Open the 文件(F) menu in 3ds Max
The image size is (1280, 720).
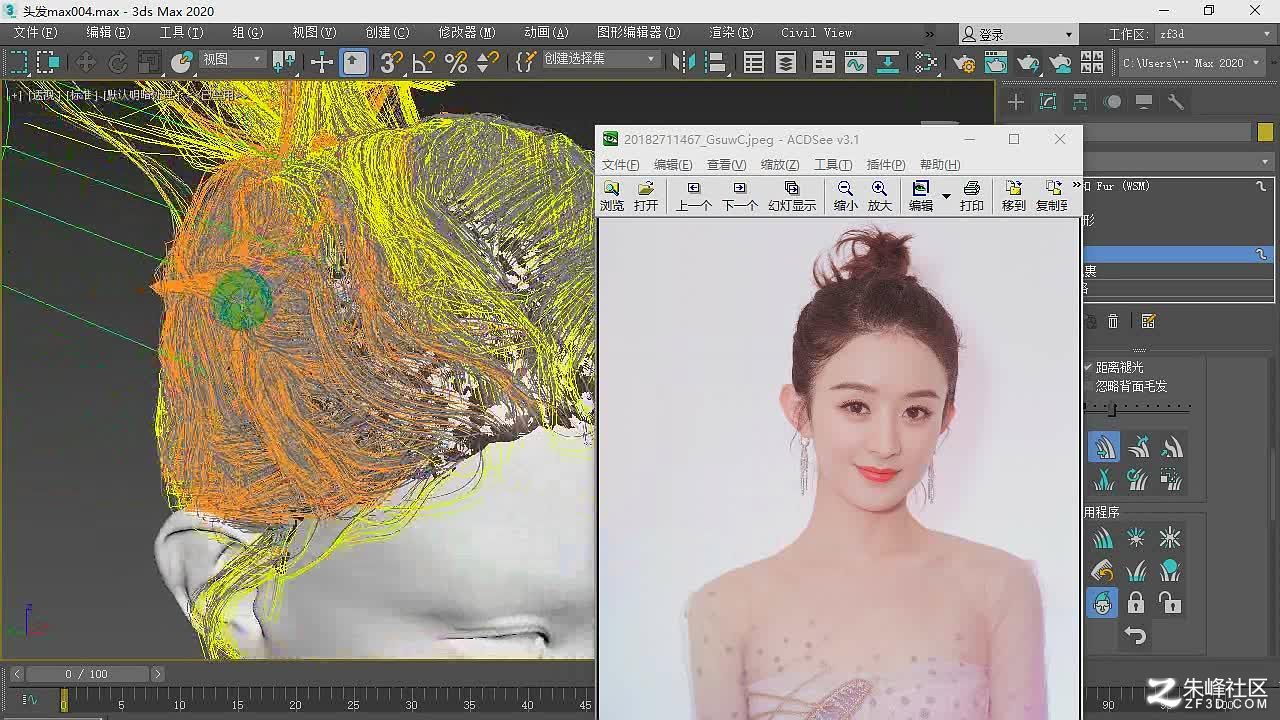coord(35,33)
